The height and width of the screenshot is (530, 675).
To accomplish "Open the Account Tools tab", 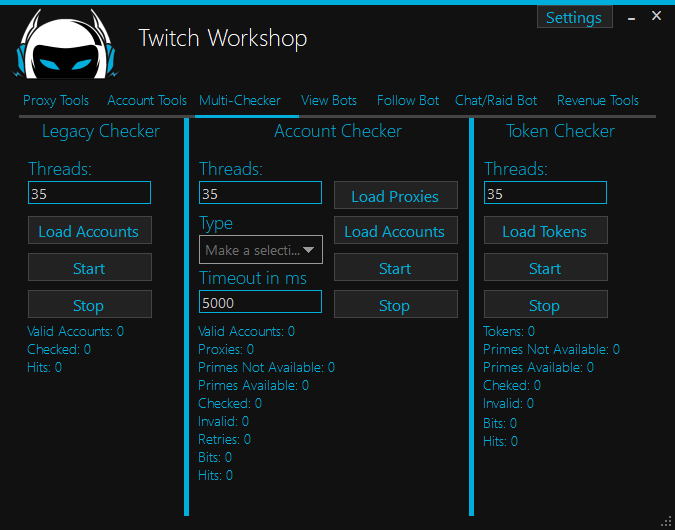I will [x=147, y=100].
